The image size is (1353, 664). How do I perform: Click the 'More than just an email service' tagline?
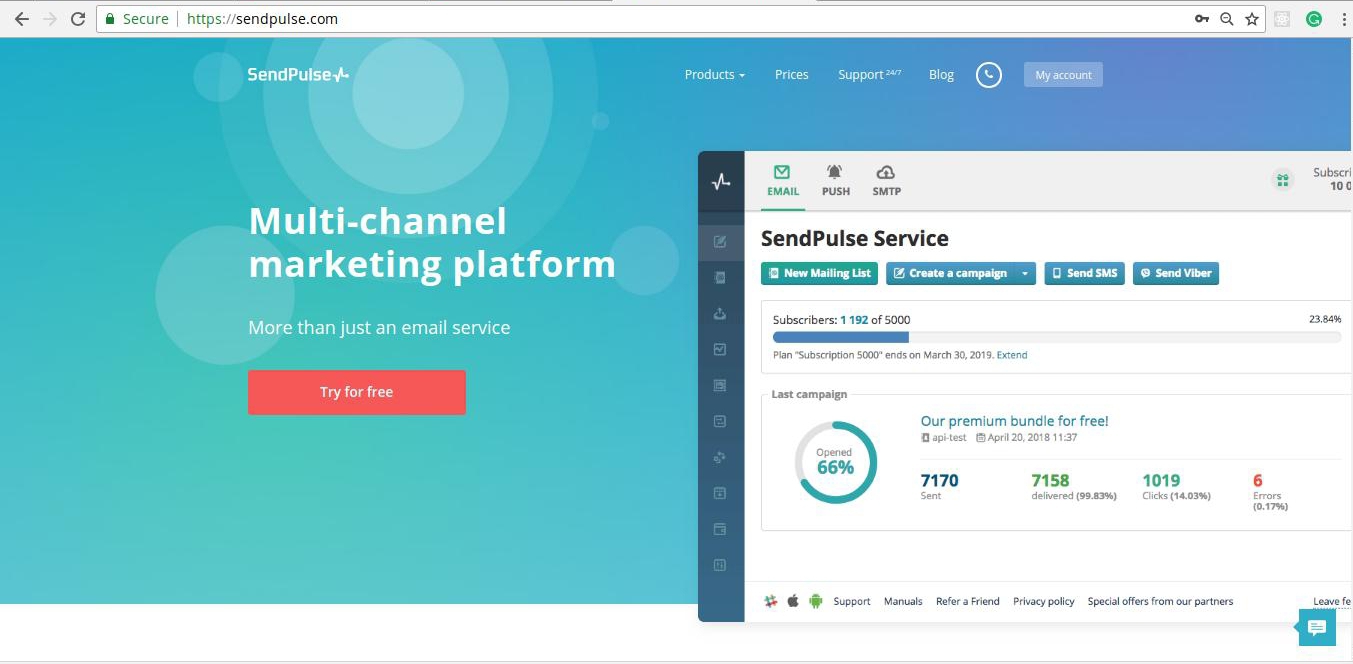point(379,327)
